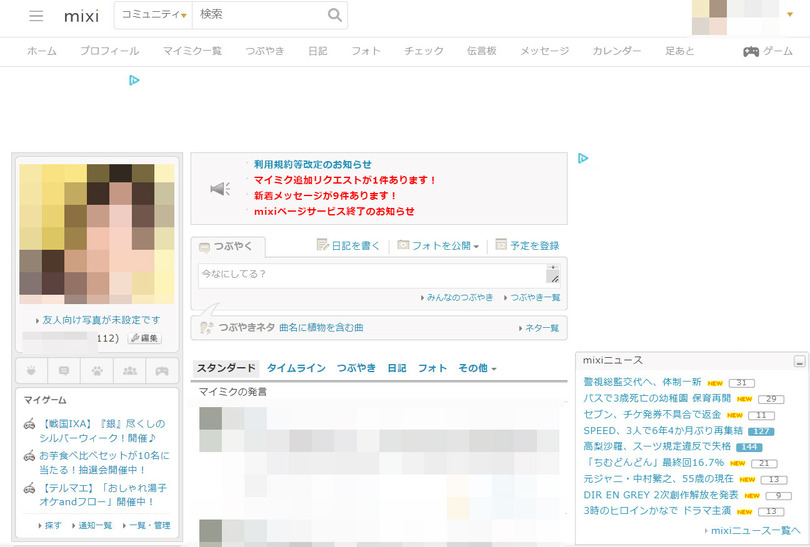This screenshot has width=810, height=547.
Task: Click the megaphone announcement icon
Action: [220, 189]
